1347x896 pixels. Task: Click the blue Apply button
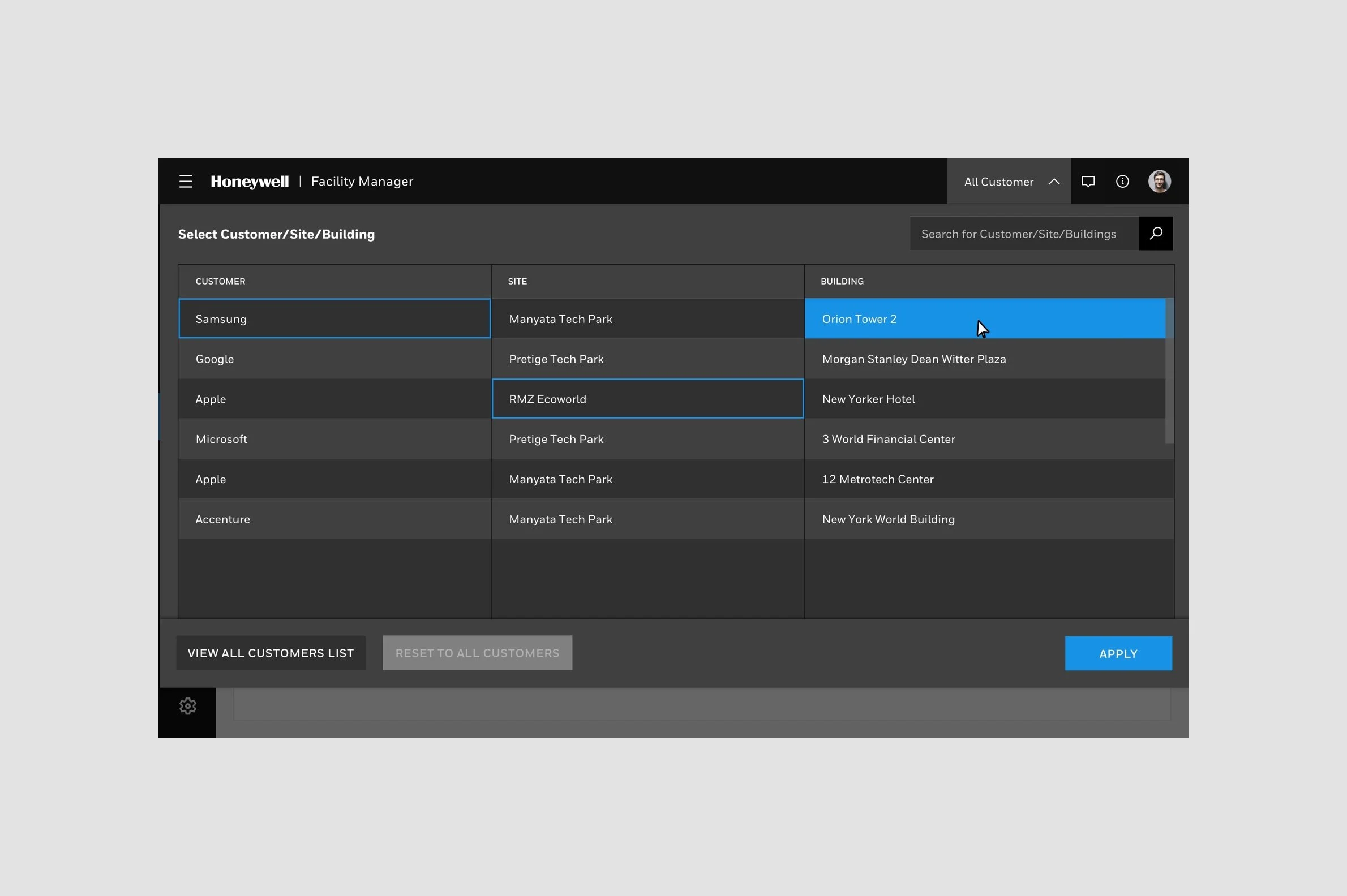point(1118,654)
